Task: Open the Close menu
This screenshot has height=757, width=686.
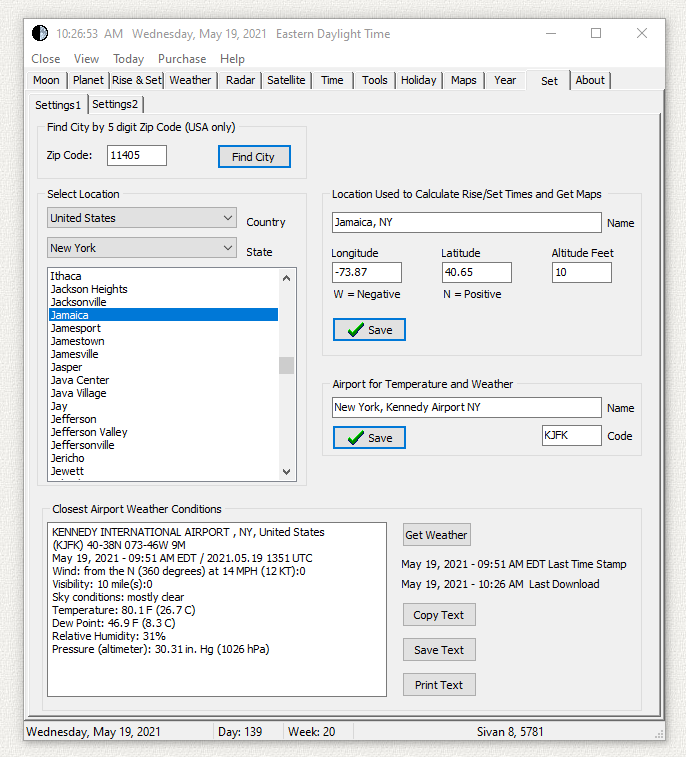Action: 46,59
